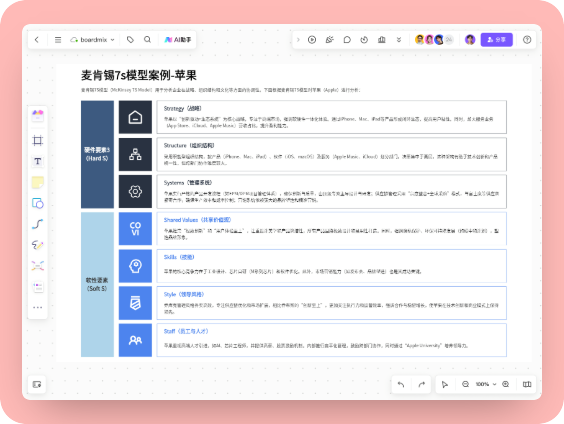Select the Frame tool
This screenshot has width=564, height=424.
38,140
